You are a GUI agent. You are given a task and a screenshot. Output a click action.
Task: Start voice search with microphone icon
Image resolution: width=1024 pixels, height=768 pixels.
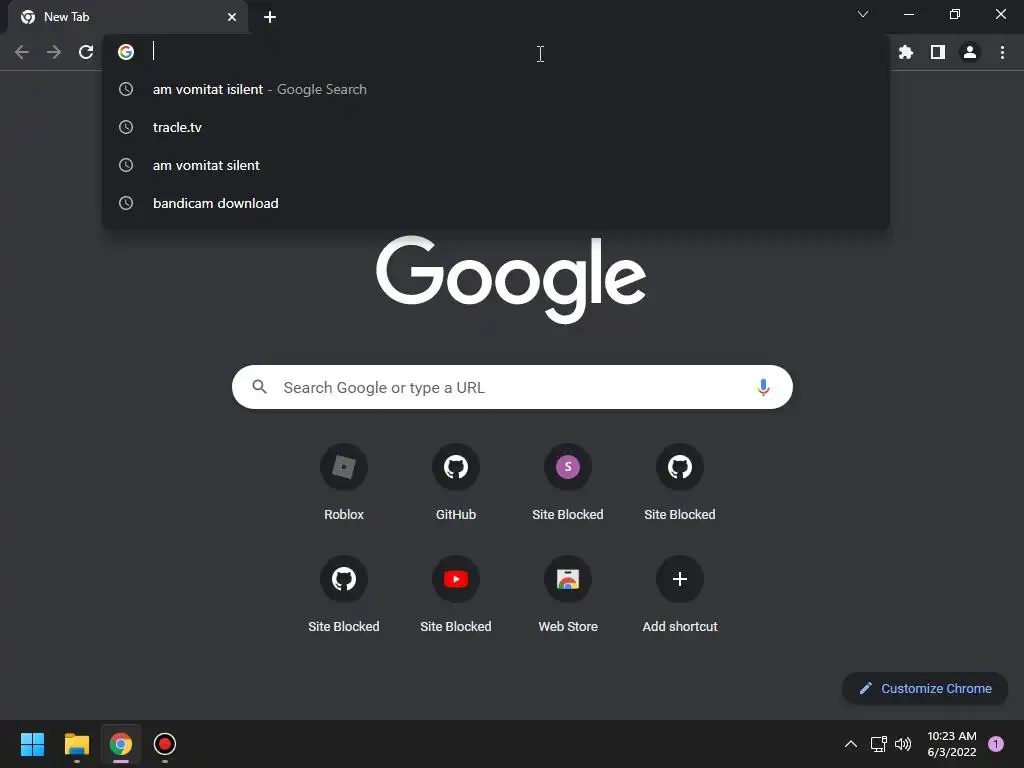[763, 387]
